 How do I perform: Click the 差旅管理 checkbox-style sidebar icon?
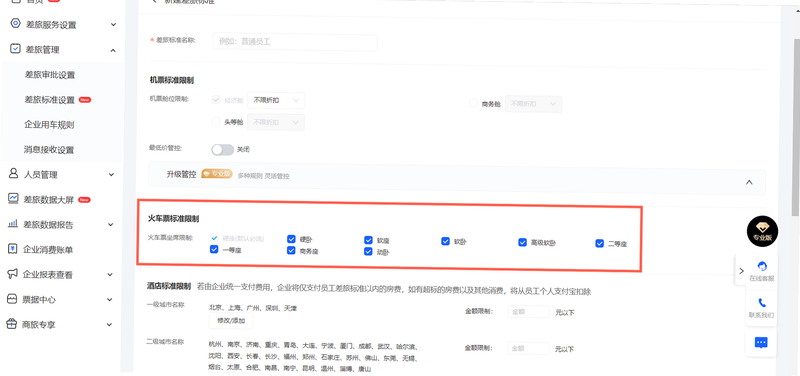pos(15,49)
